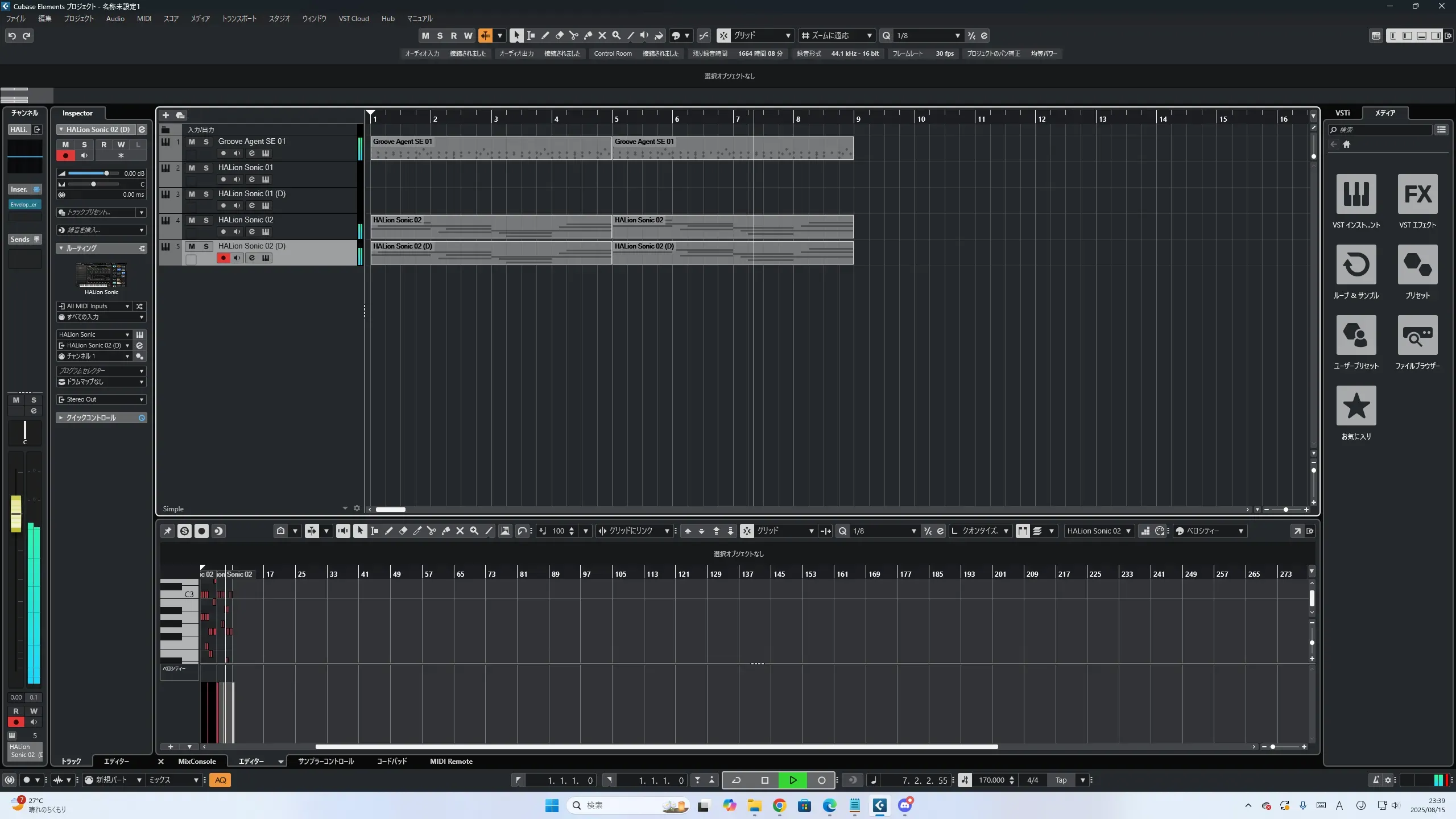
Task: Click the Tap tempo button
Action: (x=1061, y=780)
